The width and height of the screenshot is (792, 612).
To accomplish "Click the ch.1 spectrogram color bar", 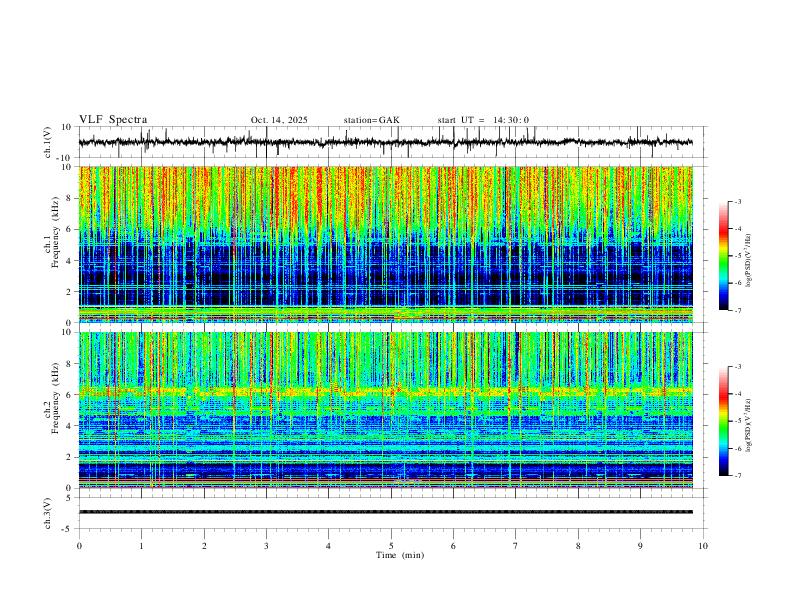I will 723,256.
